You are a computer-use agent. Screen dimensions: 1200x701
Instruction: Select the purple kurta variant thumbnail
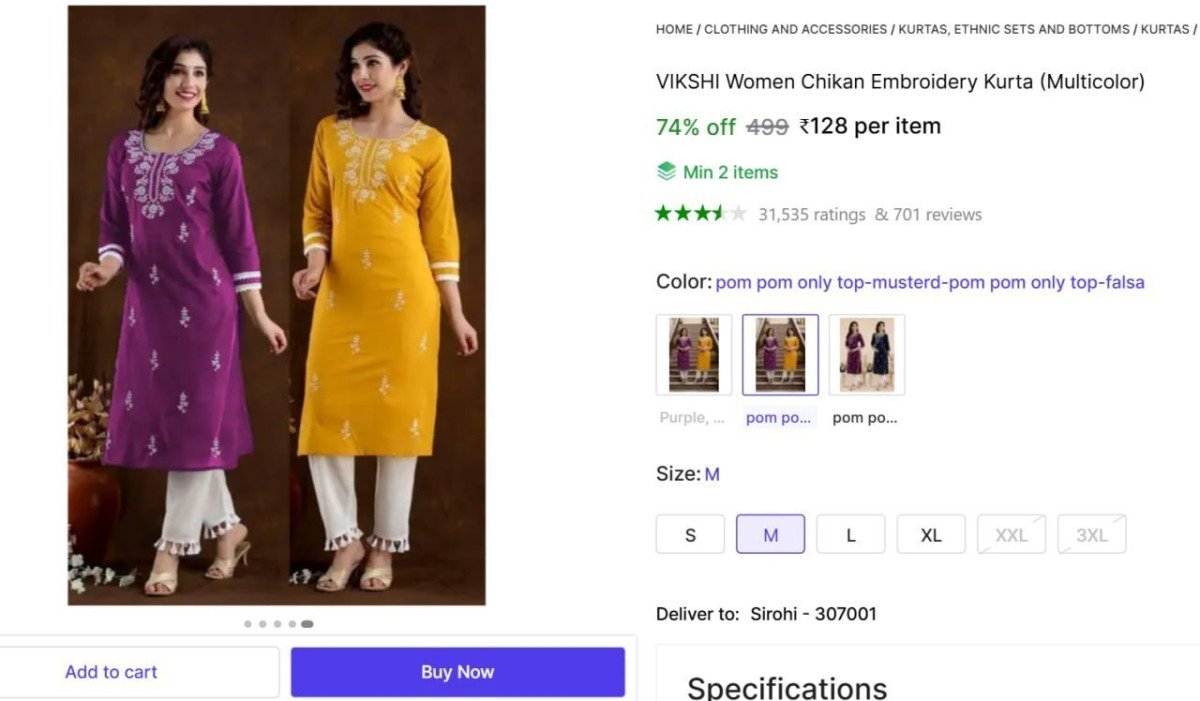coord(693,354)
